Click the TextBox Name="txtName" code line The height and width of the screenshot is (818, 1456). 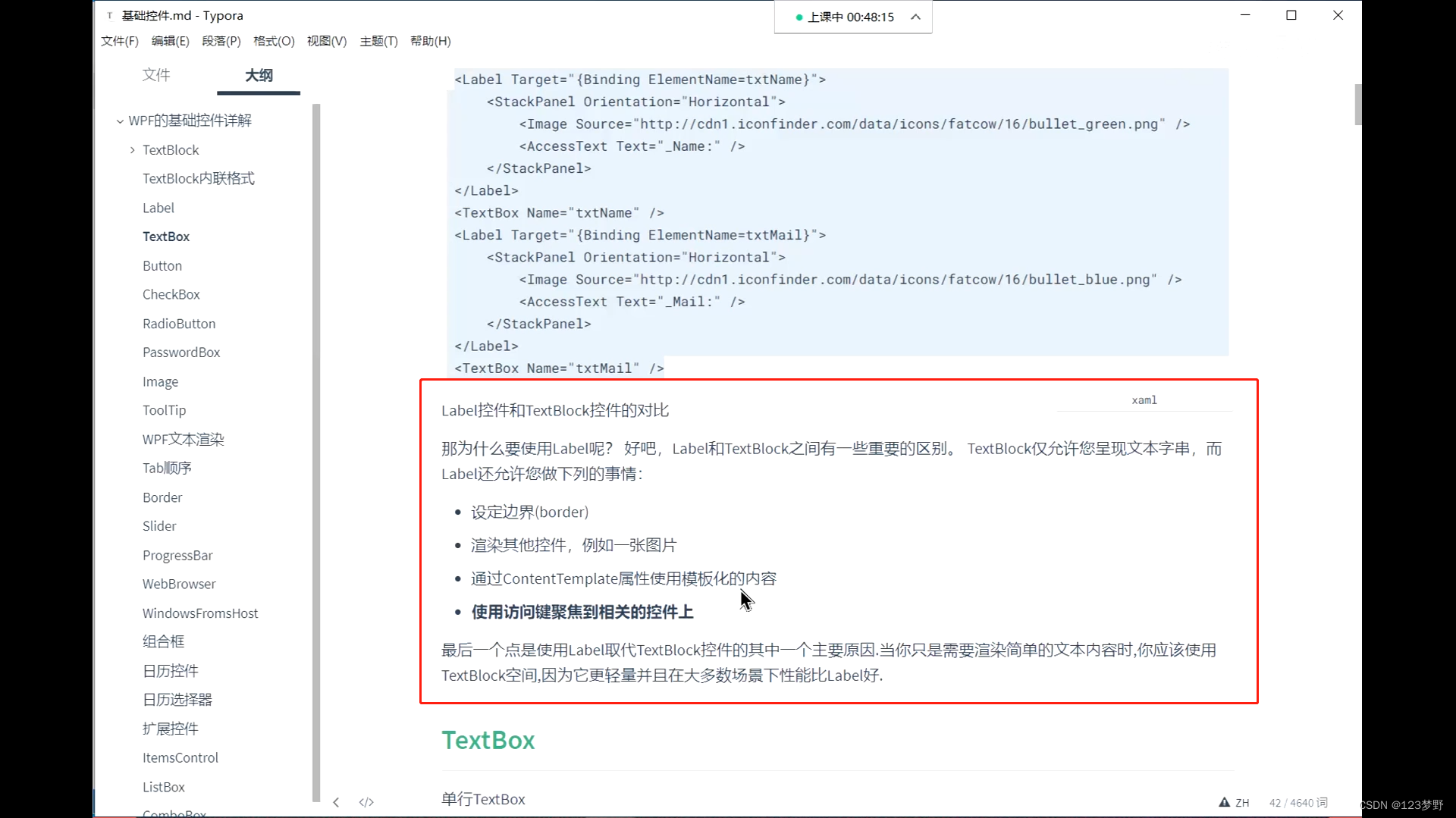(559, 213)
